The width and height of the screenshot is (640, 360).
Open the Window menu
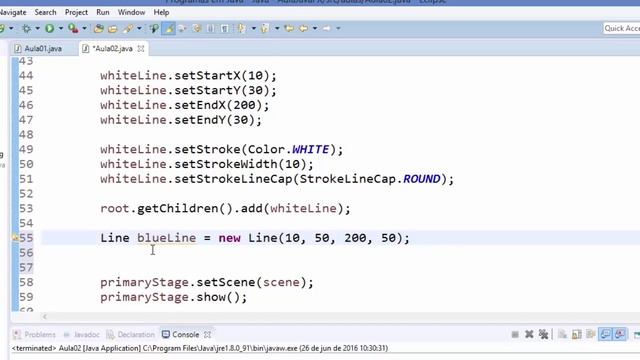[x=131, y=12]
